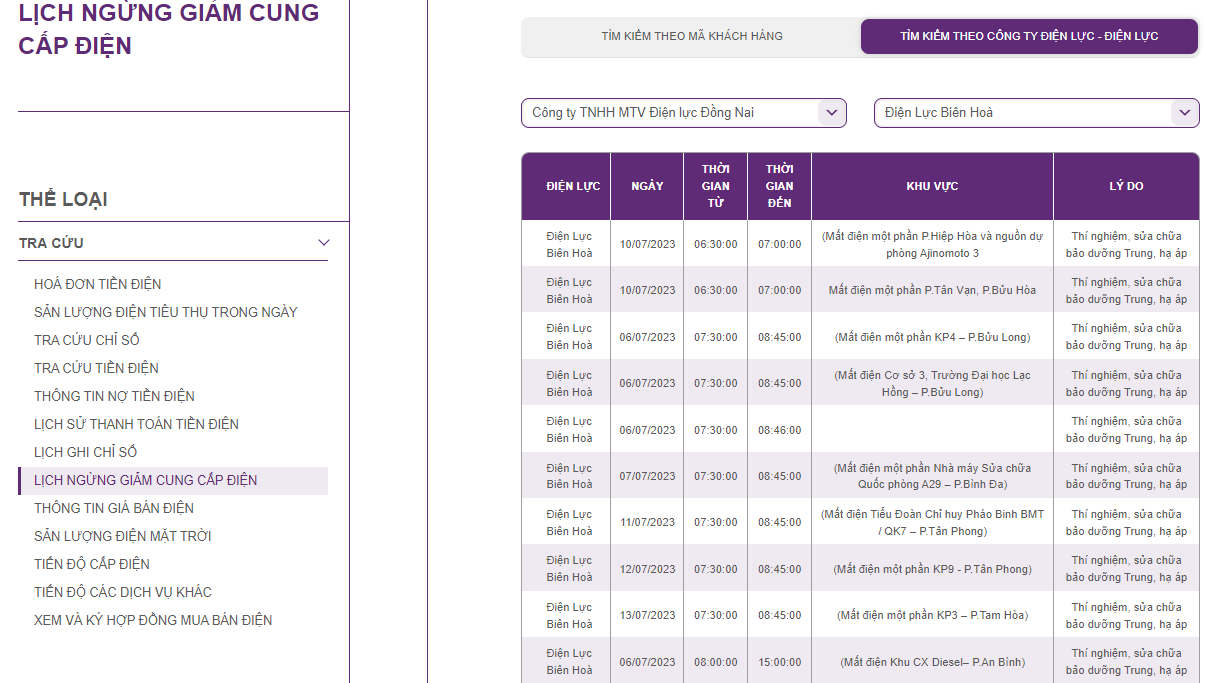Open Lịch sử thanh toán tiền điện
Screen dimensions: 1206x683
136,424
